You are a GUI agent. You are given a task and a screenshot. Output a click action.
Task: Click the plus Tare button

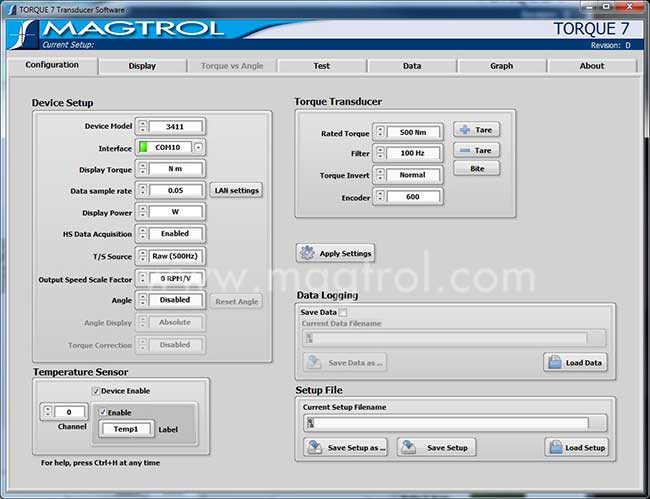[476, 130]
